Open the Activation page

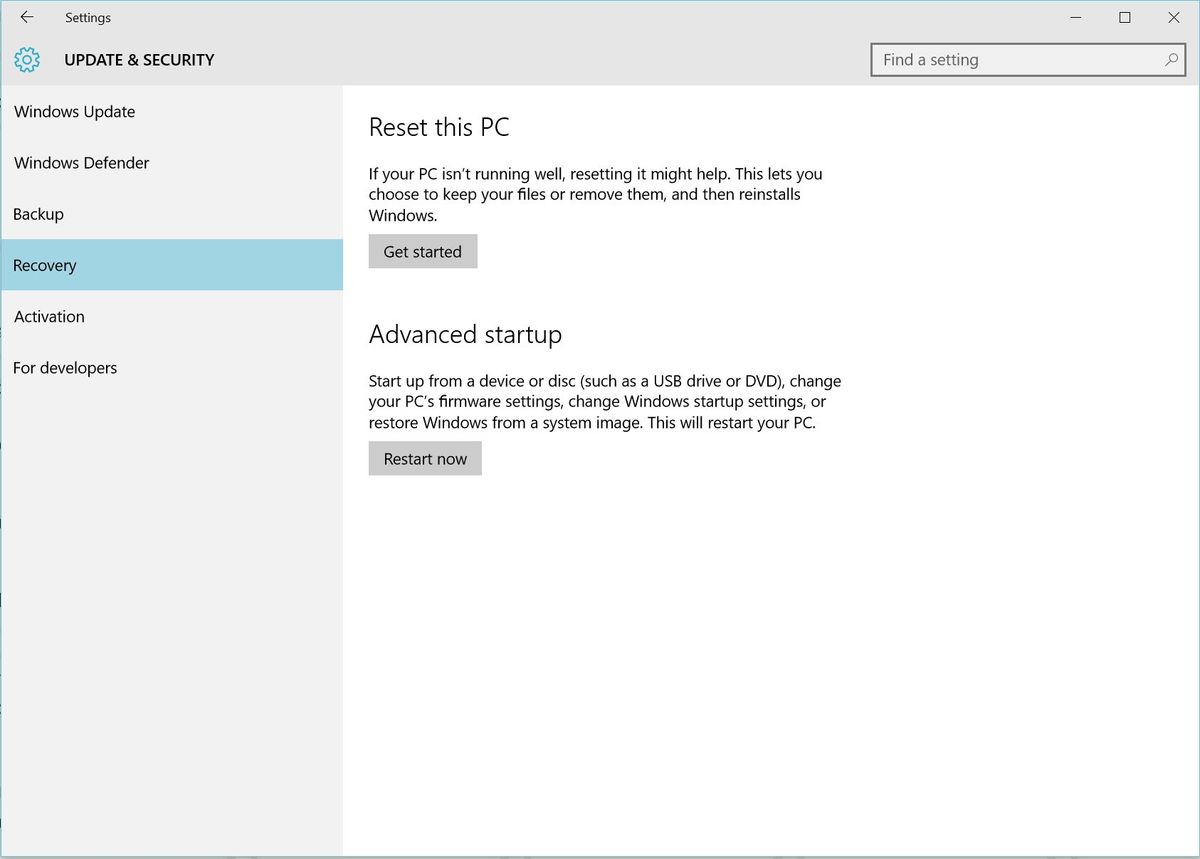coord(49,316)
